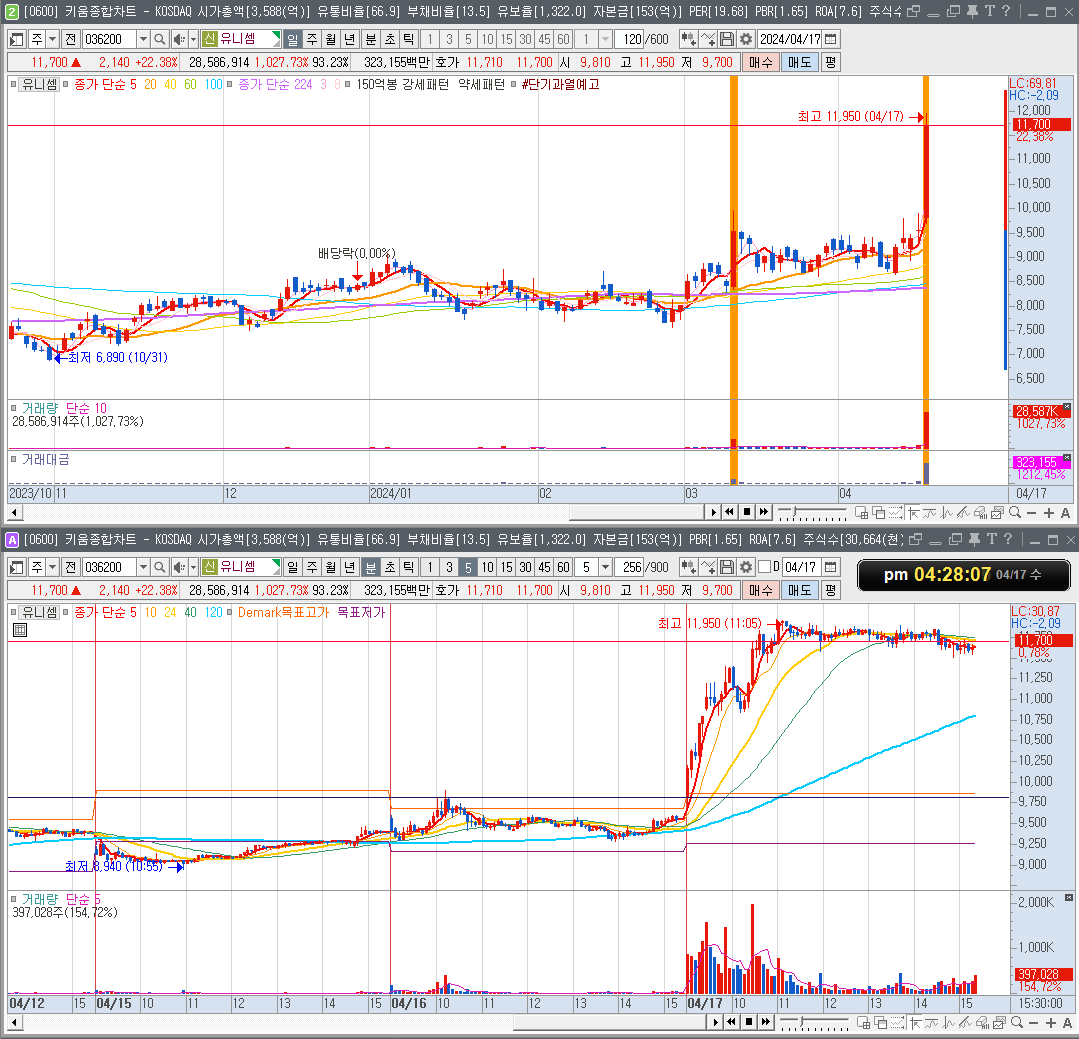This screenshot has width=1079, height=1039.
Task: Open stock search magnifier in bottom chart
Action: [x=160, y=567]
